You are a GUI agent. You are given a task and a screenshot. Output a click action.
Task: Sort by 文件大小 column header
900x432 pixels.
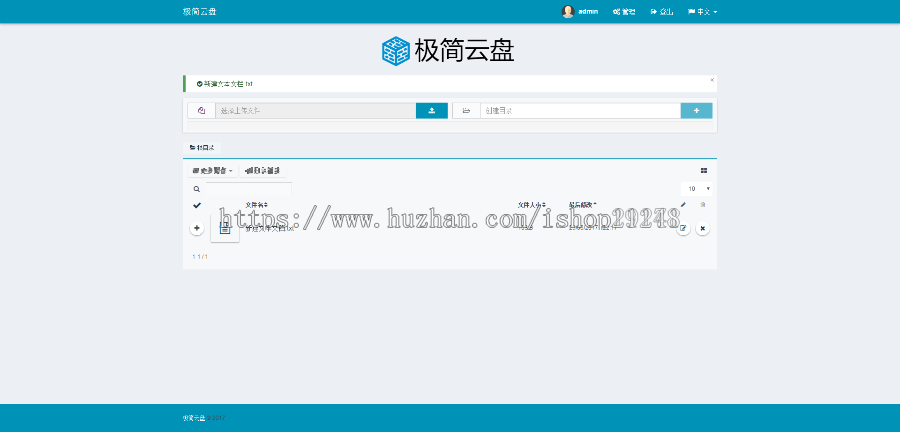click(x=532, y=205)
